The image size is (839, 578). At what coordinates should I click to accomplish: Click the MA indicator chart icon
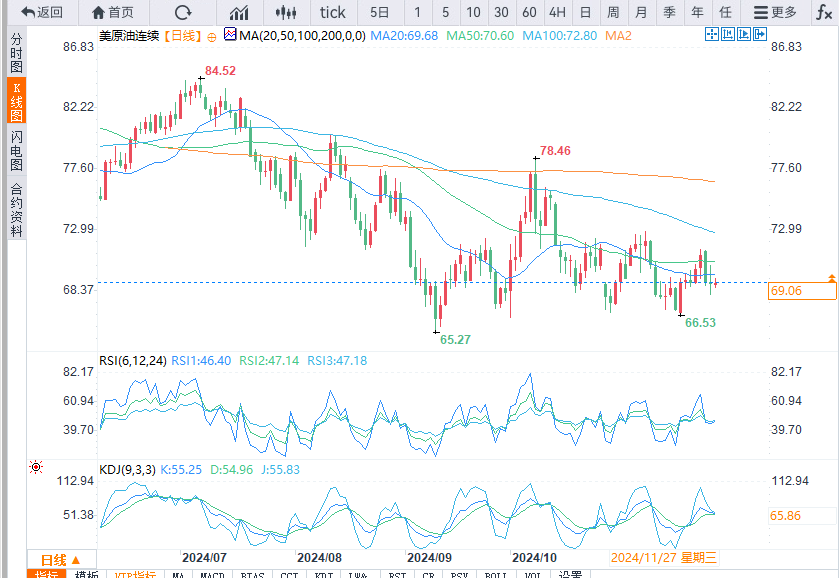tap(230, 35)
